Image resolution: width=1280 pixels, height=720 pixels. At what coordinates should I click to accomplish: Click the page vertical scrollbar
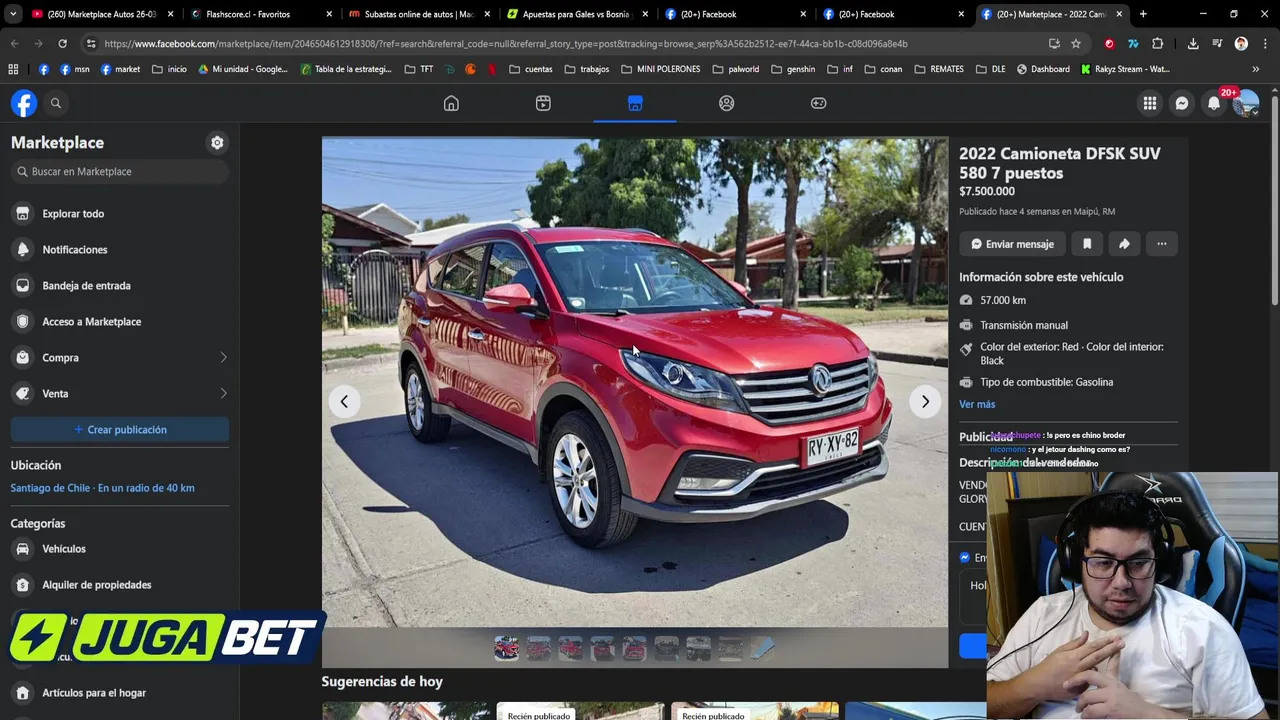[1274, 200]
